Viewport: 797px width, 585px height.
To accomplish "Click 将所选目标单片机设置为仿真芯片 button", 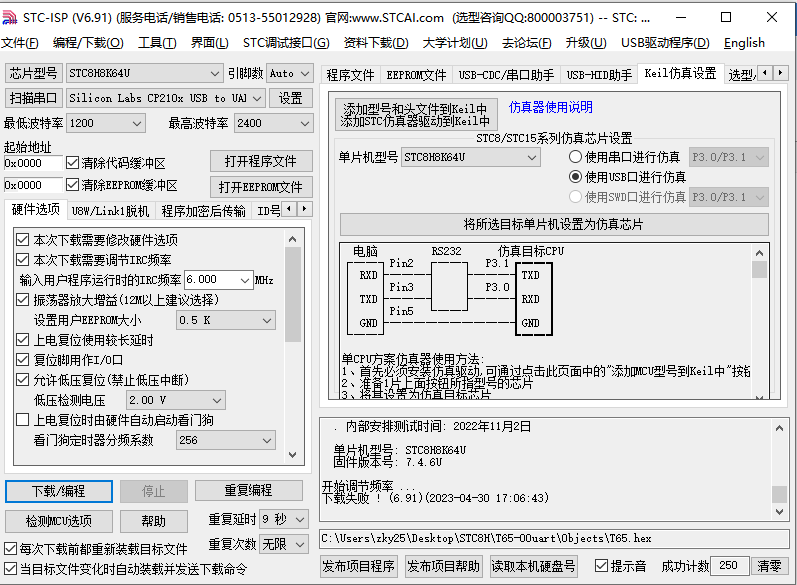I will coord(554,224).
